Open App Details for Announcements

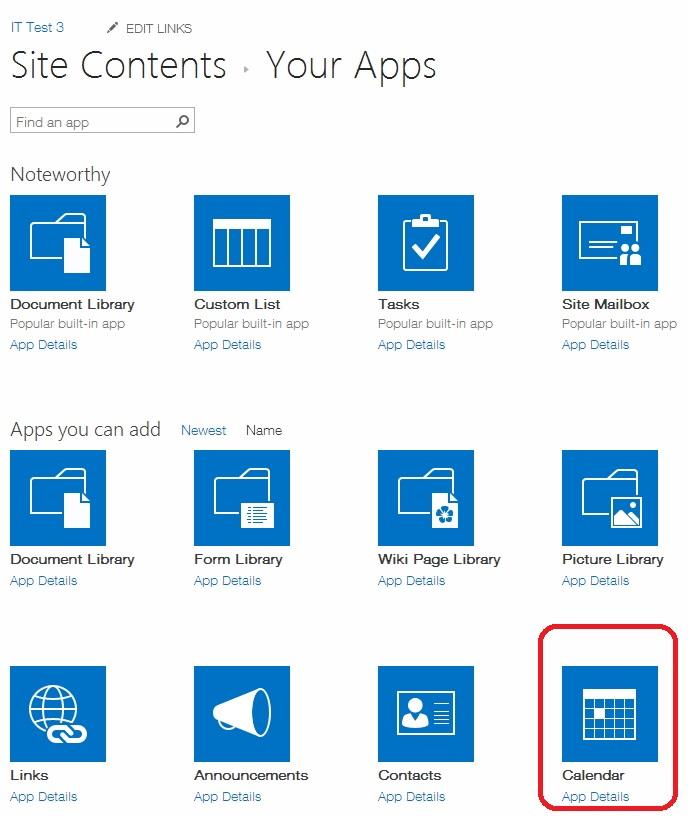point(227,797)
